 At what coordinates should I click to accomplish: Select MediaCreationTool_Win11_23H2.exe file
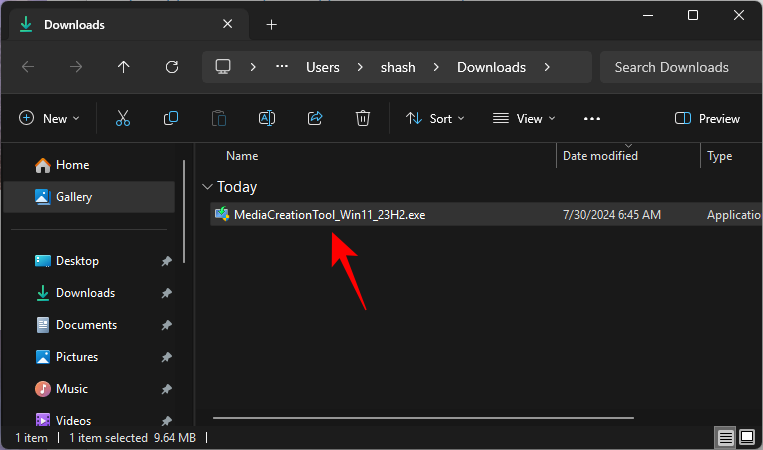[x=329, y=215]
